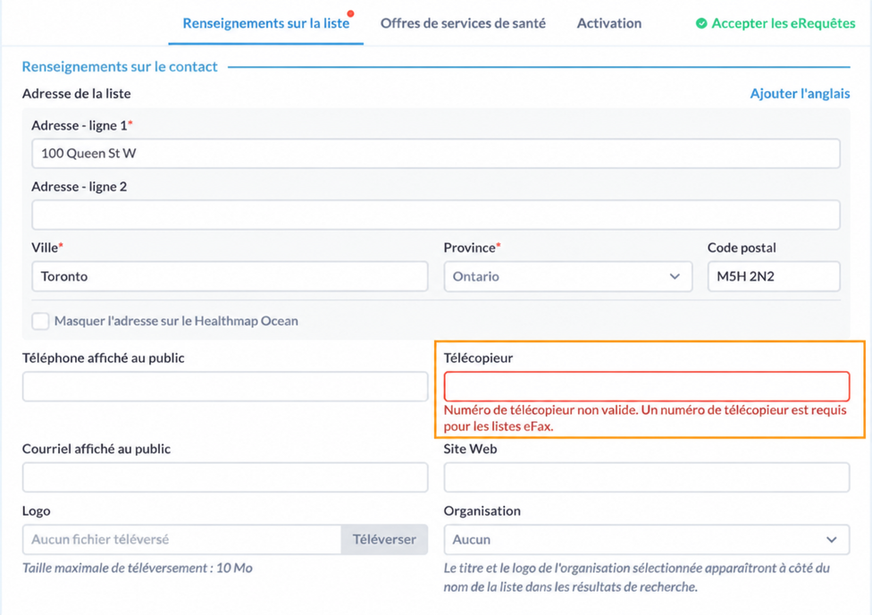Select the Ville field containing Toronto
This screenshot has height=615, width=872.
230,276
